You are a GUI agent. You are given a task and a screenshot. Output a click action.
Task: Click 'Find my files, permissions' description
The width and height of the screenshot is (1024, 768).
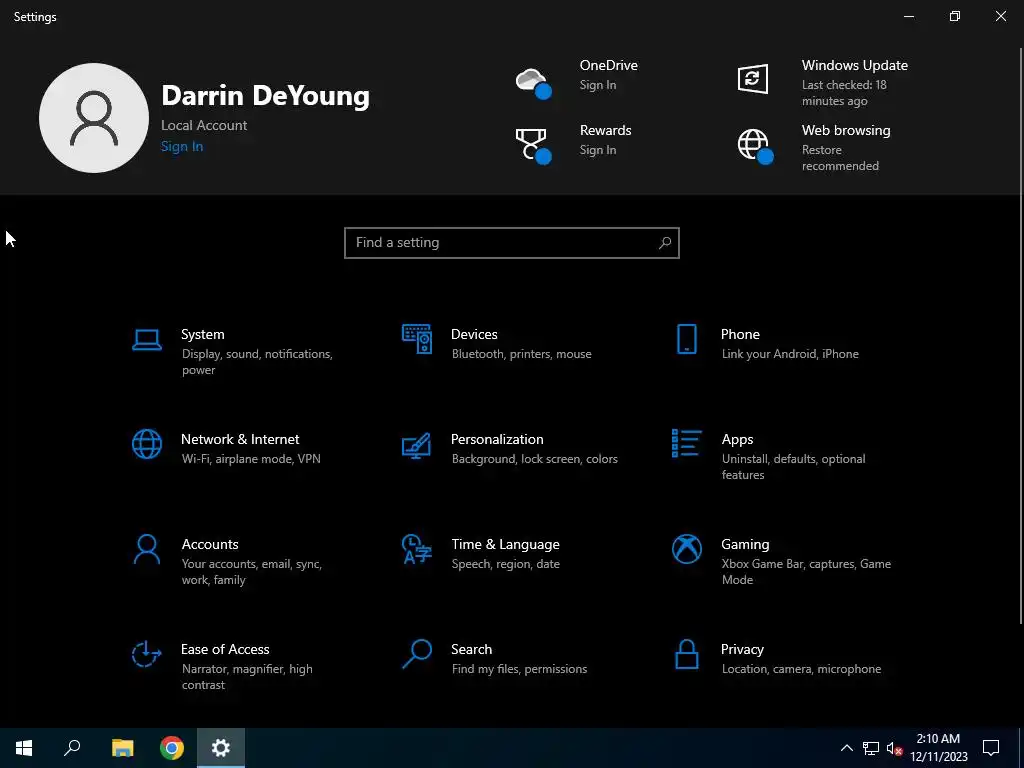(x=519, y=669)
